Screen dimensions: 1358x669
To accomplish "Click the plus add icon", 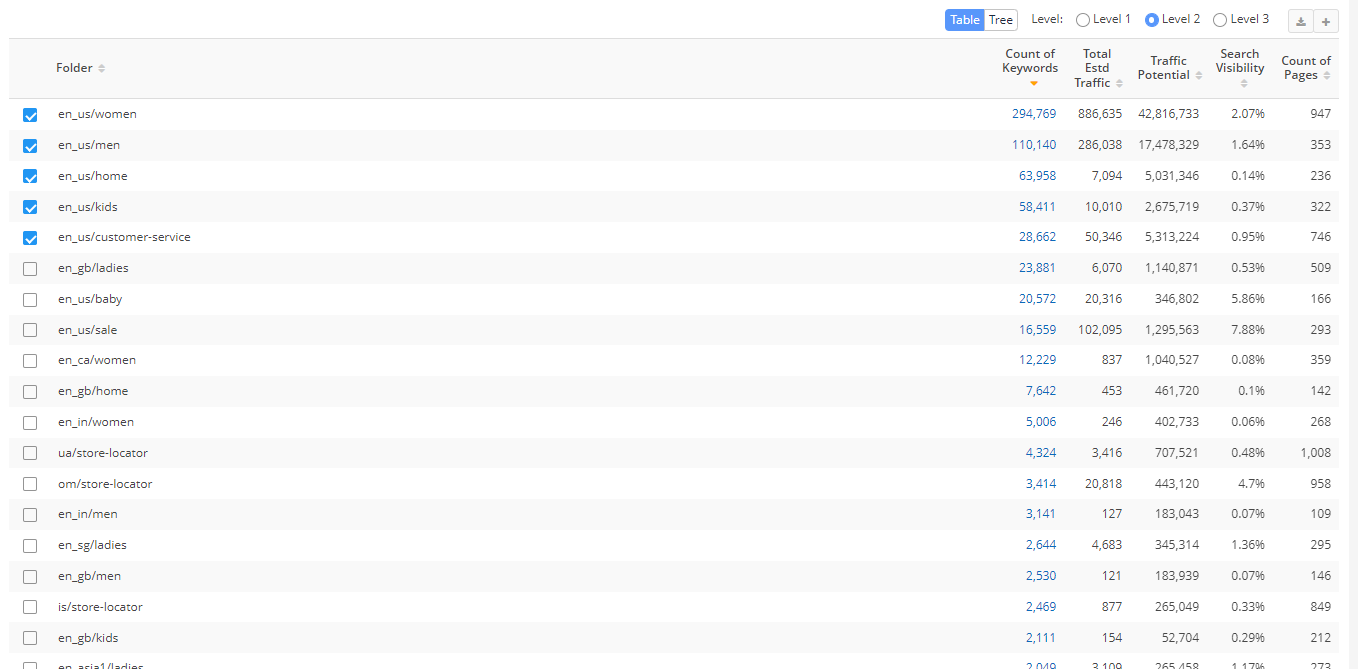I will [1326, 21].
